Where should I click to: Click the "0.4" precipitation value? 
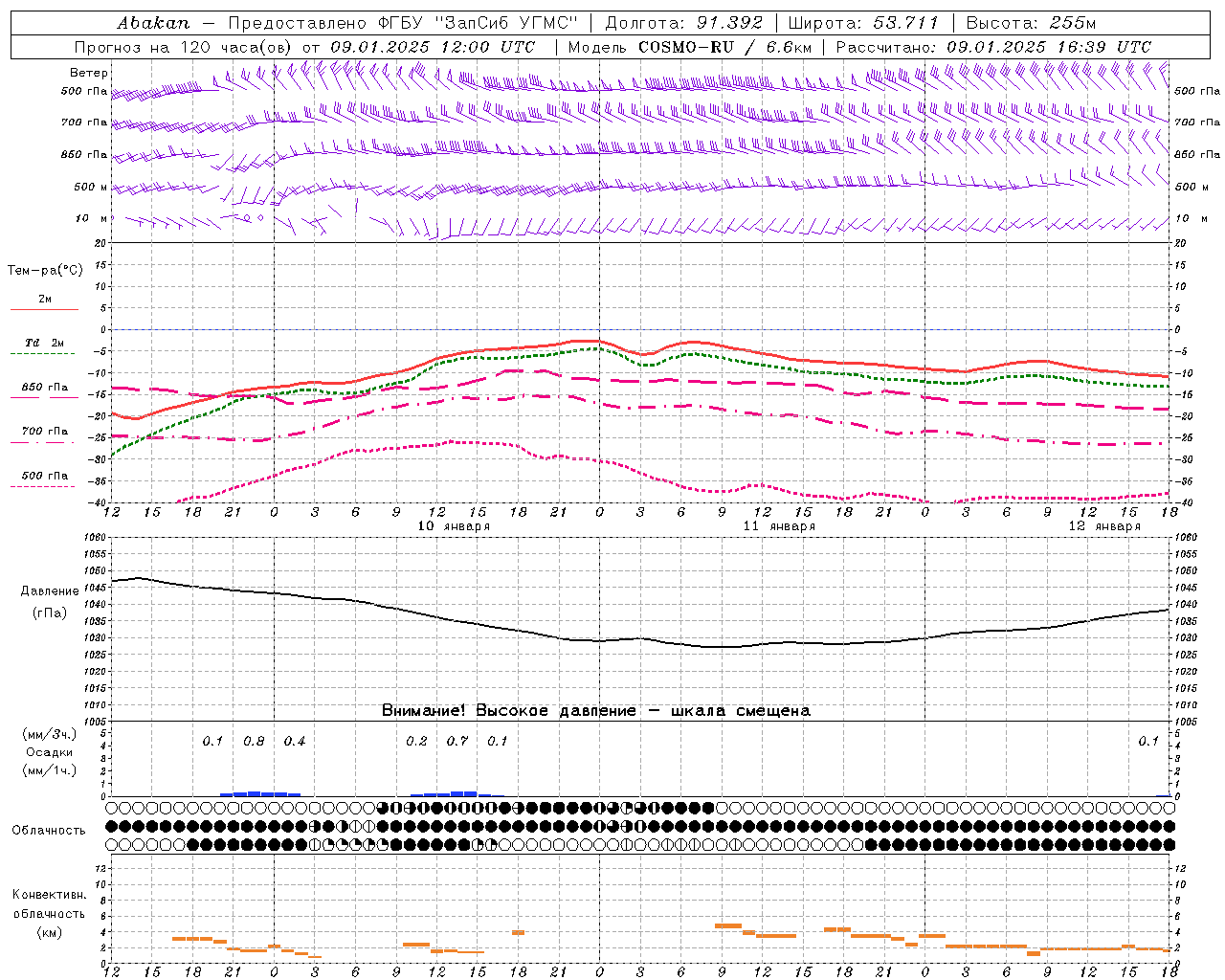pos(295,742)
